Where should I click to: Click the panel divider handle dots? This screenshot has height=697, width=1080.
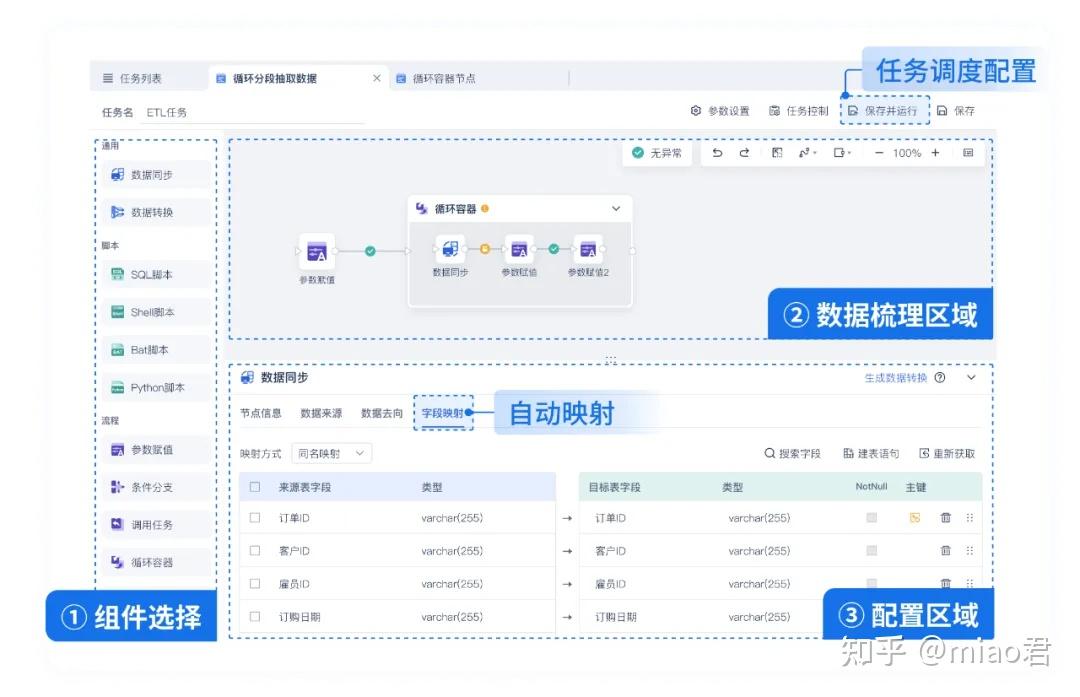pos(611,359)
